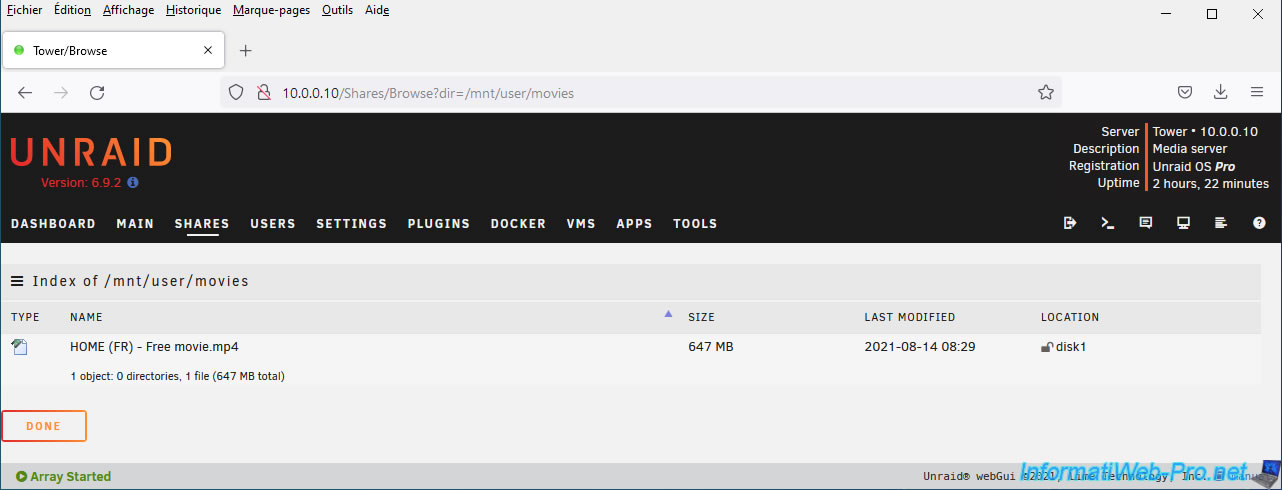The height and width of the screenshot is (490, 1282).
Task: Open HOME (FR) - Free movie.mp4 link
Action: 154,347
